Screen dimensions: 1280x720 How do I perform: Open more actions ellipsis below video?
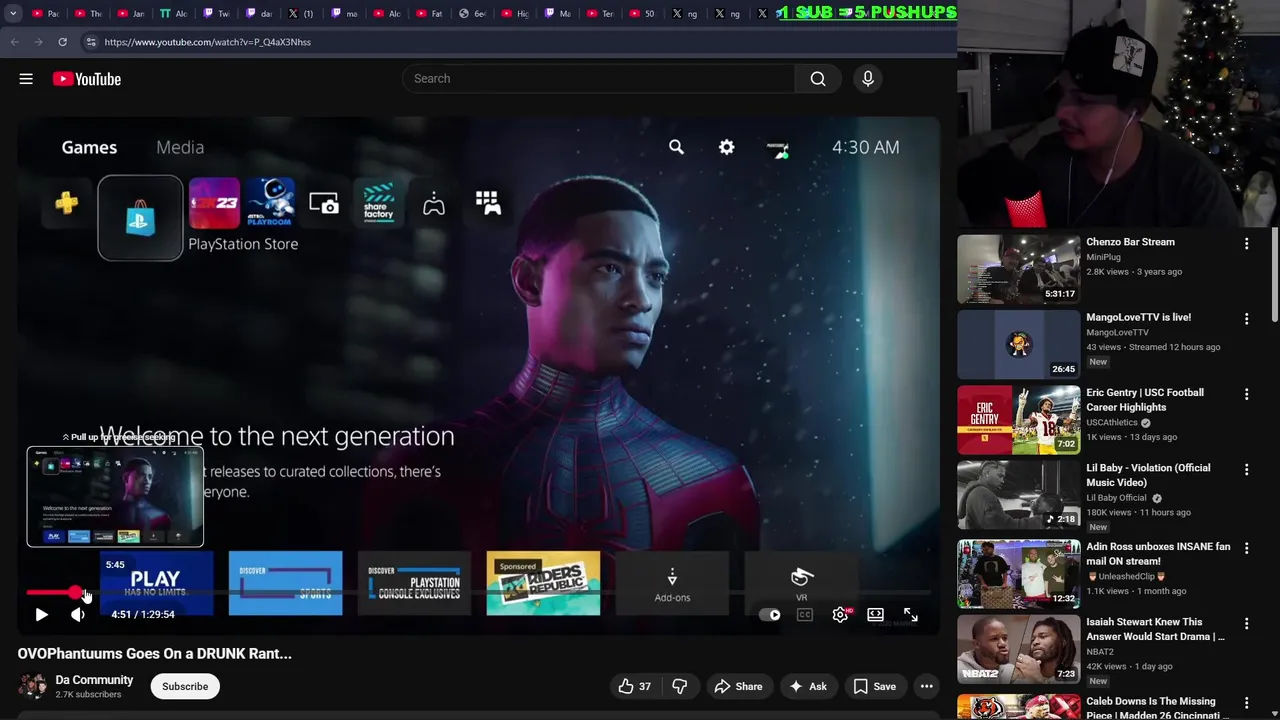pyautogui.click(x=927, y=687)
